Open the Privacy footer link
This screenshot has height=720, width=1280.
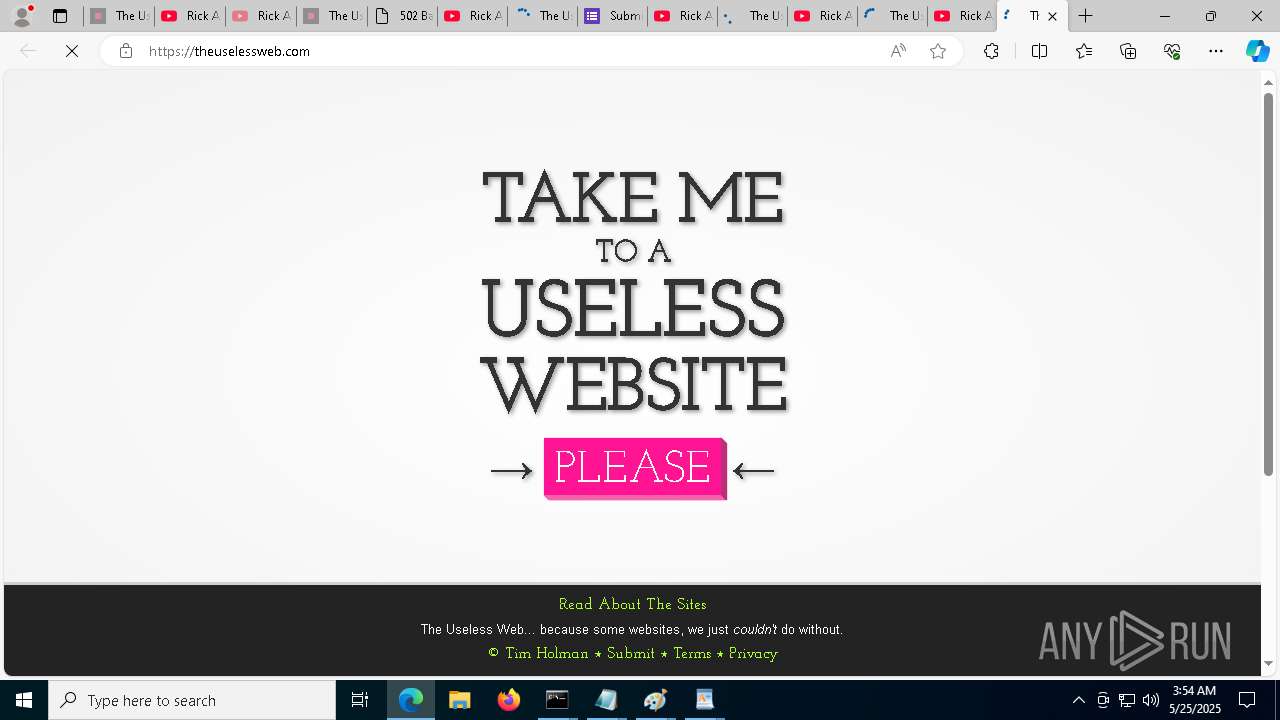[753, 653]
